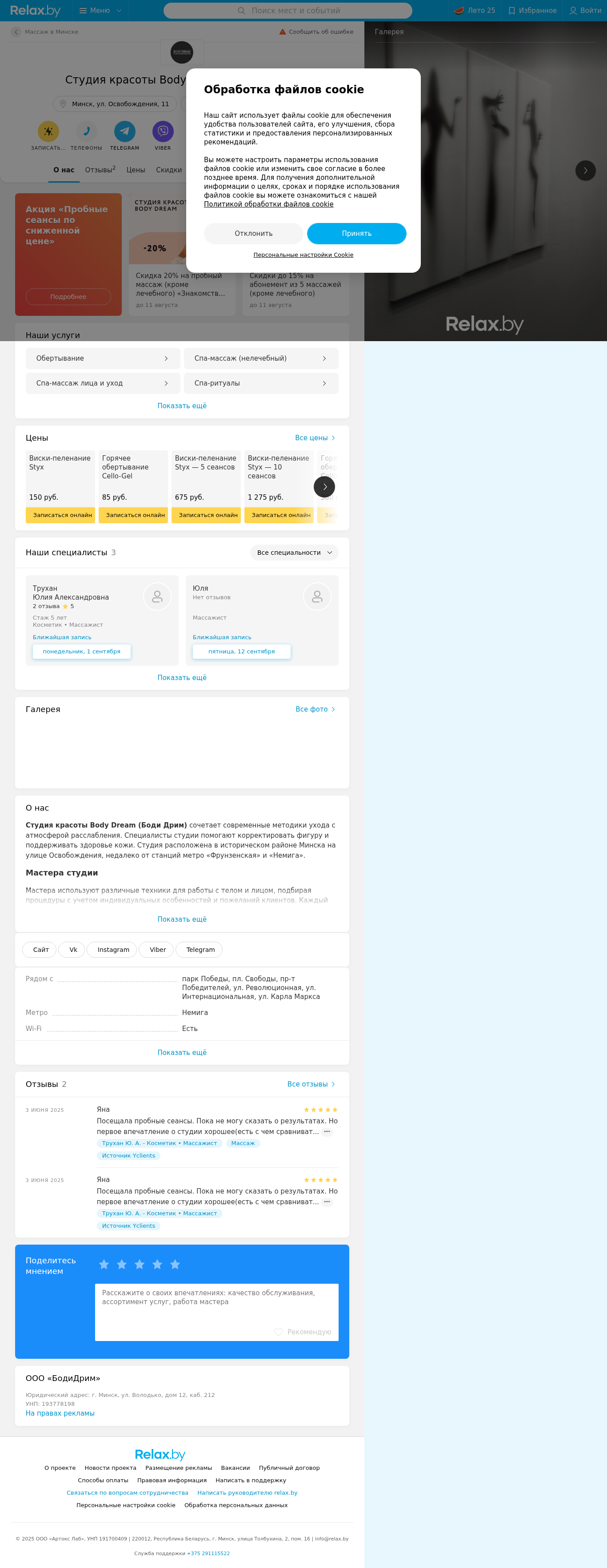
Task: Open the Vk link chip
Action: pos(72,950)
